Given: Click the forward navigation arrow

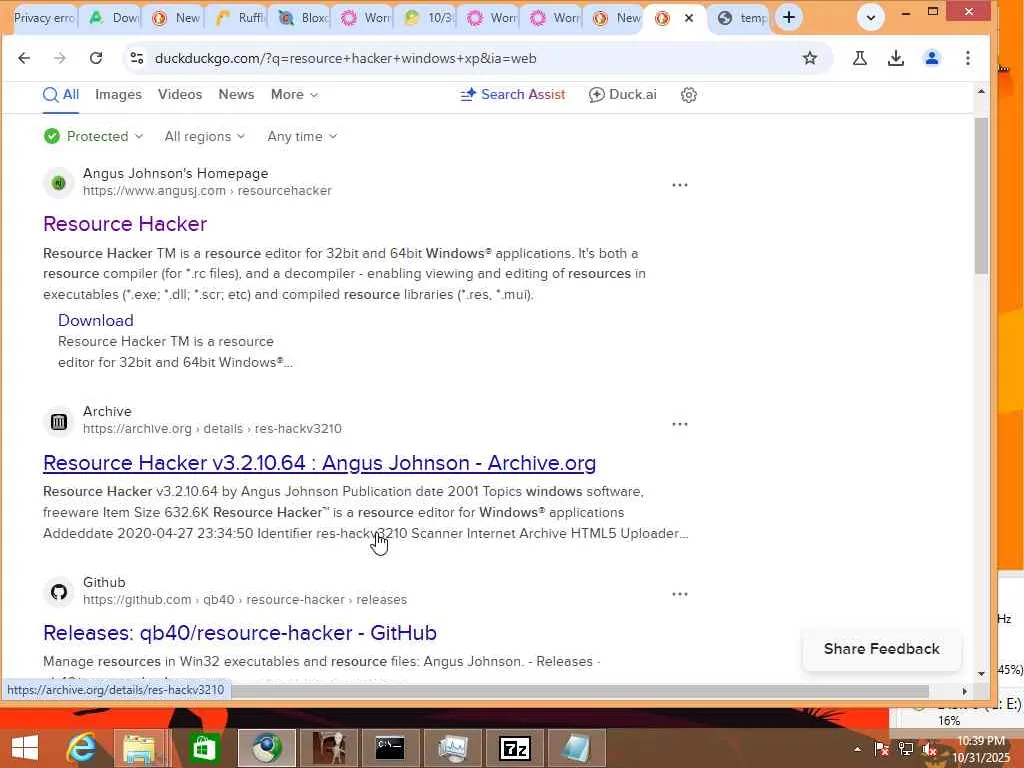Looking at the screenshot, I should tap(60, 58).
